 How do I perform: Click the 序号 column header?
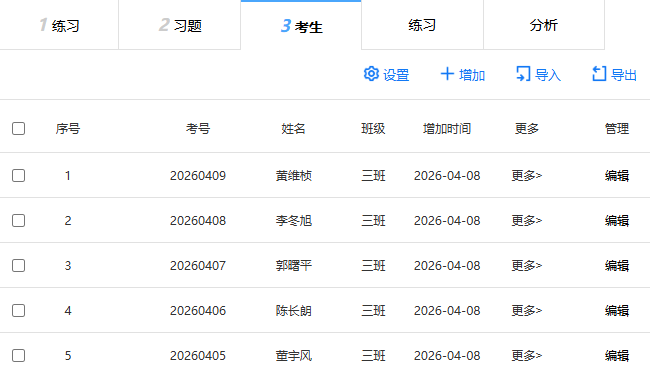pyautogui.click(x=68, y=129)
